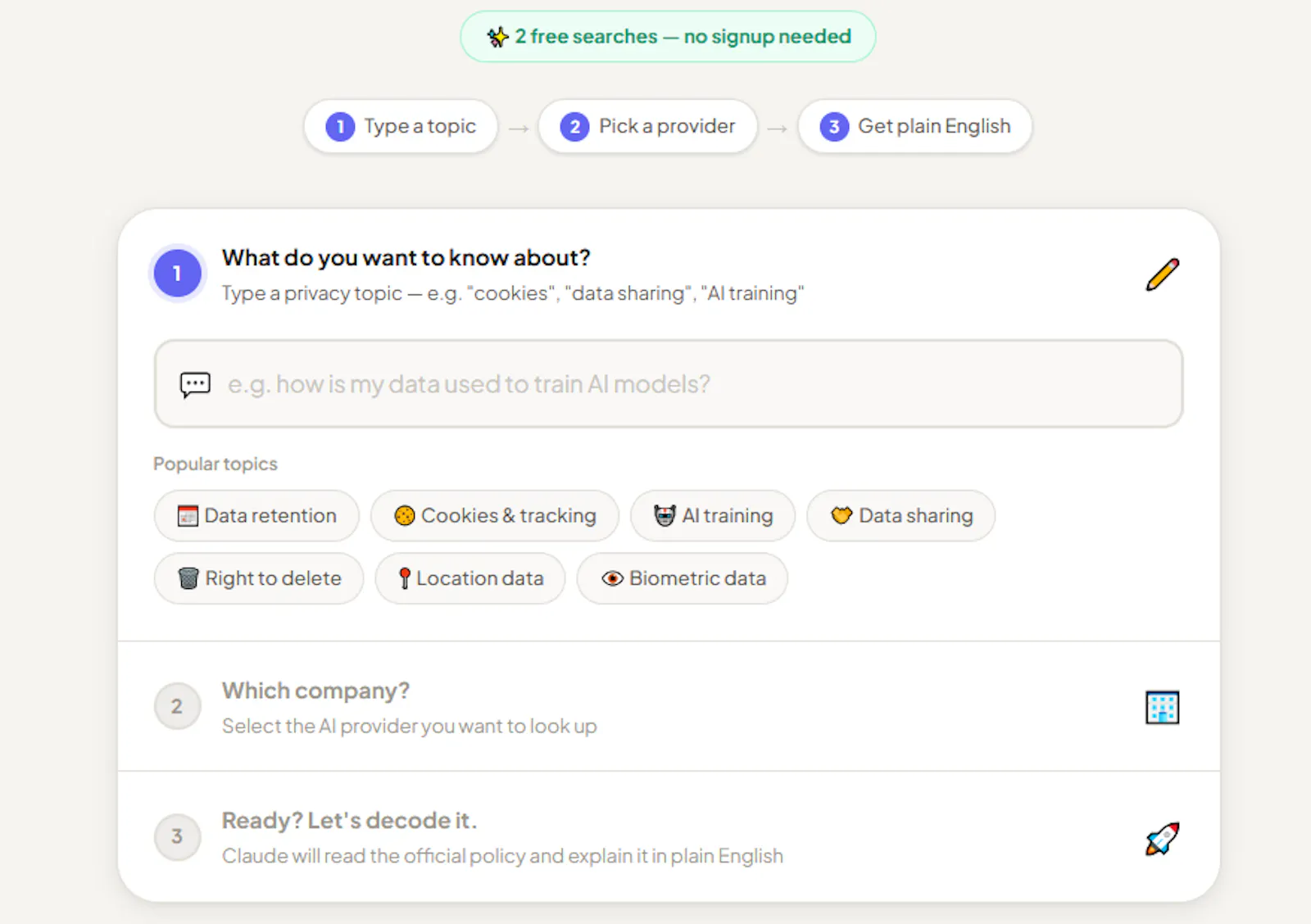Click the purple number 1 circle in the card
This screenshot has height=924, width=1311.
(x=177, y=274)
